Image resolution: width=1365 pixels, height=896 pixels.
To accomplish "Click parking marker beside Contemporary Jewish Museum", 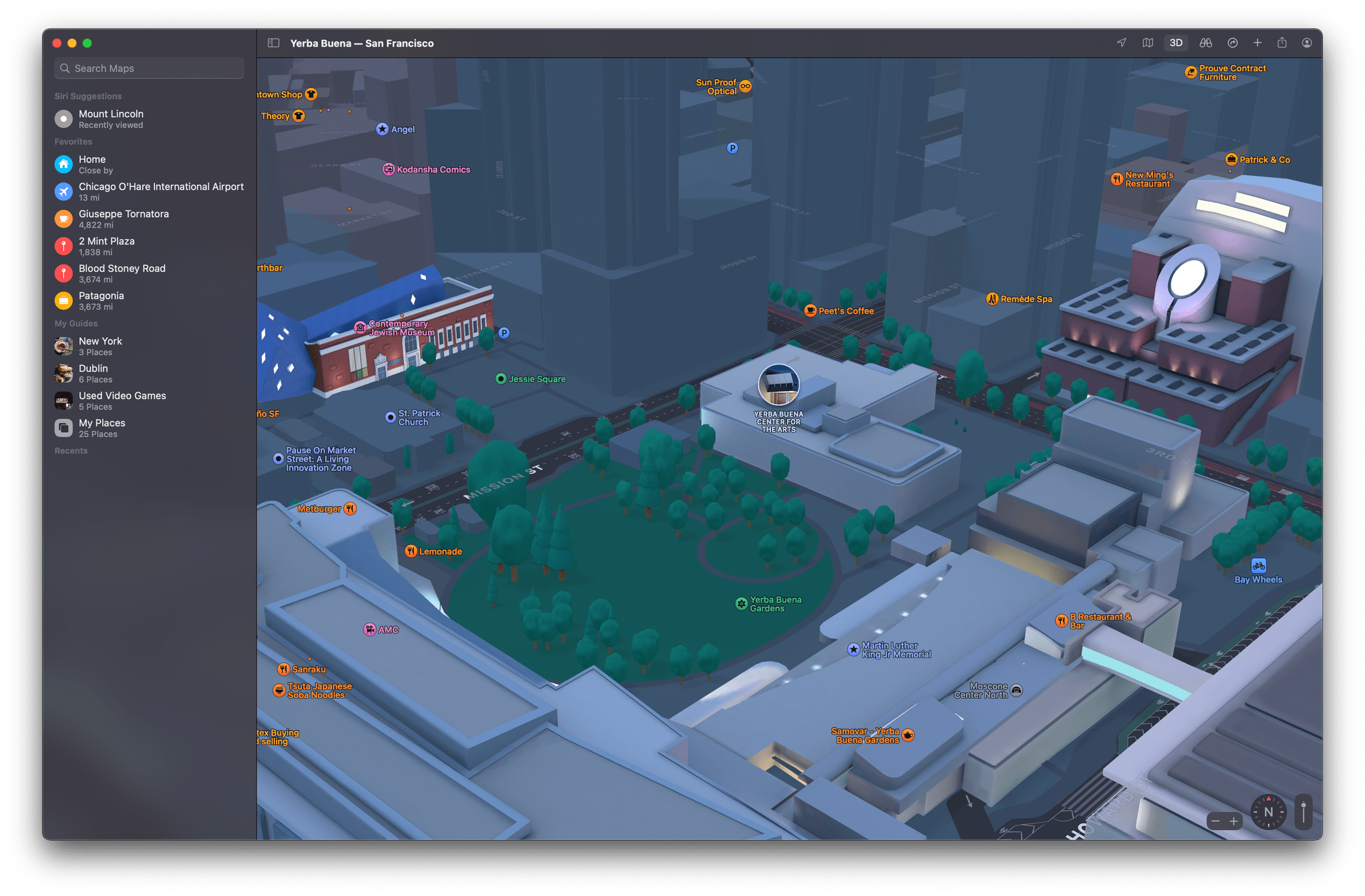I will tap(504, 332).
